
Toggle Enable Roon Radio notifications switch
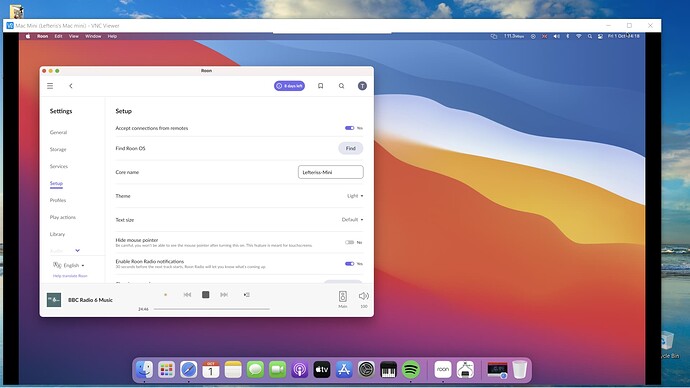349,264
